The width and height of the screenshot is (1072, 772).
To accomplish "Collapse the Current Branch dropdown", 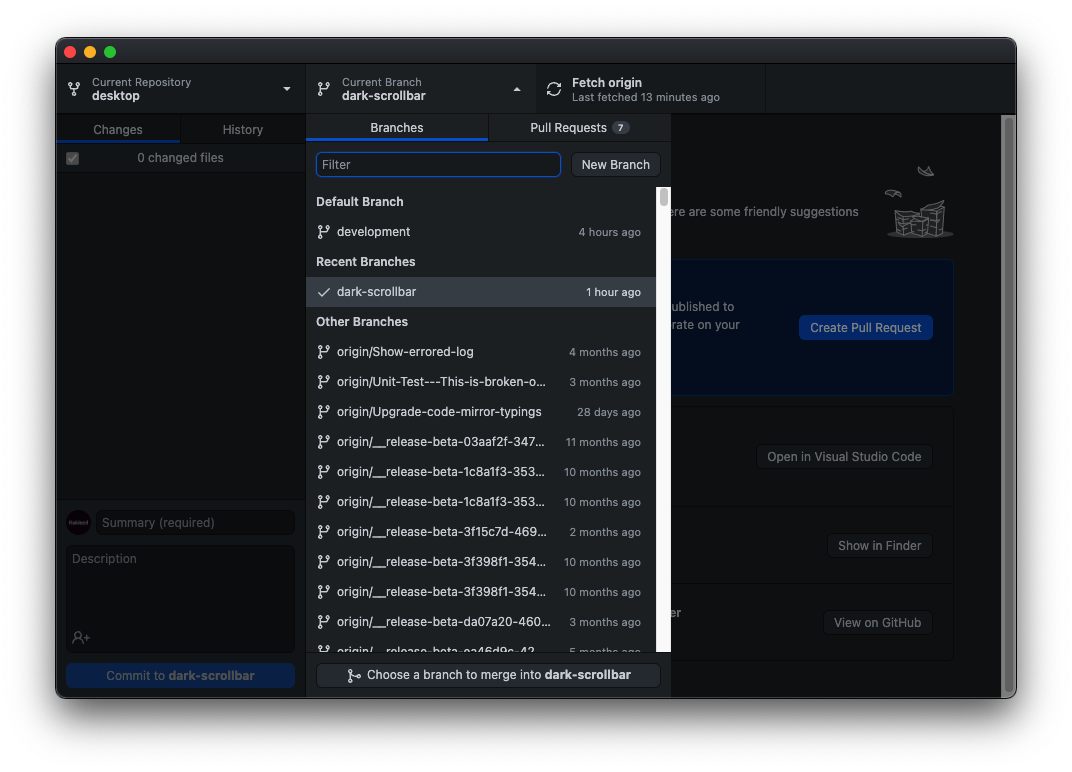I will pyautogui.click(x=517, y=88).
